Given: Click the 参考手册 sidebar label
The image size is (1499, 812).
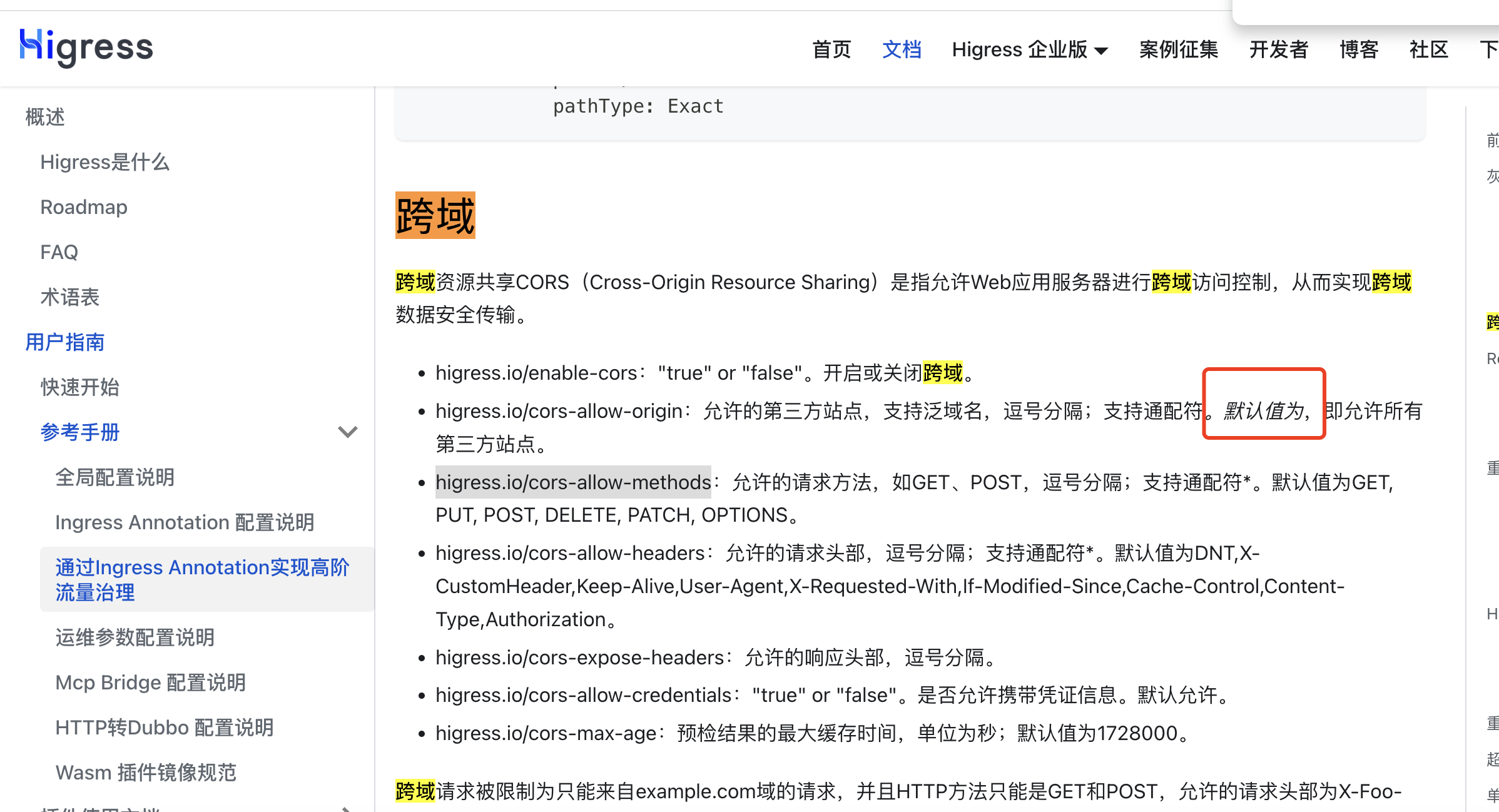Looking at the screenshot, I should point(80,432).
